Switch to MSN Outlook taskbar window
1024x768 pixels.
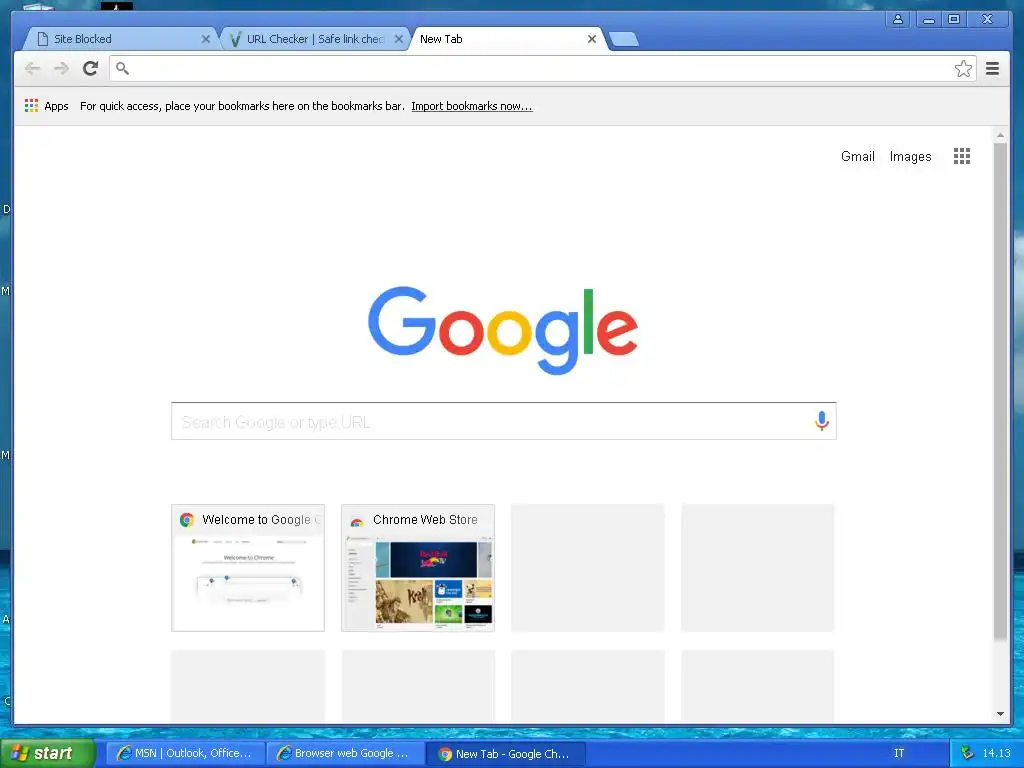185,754
